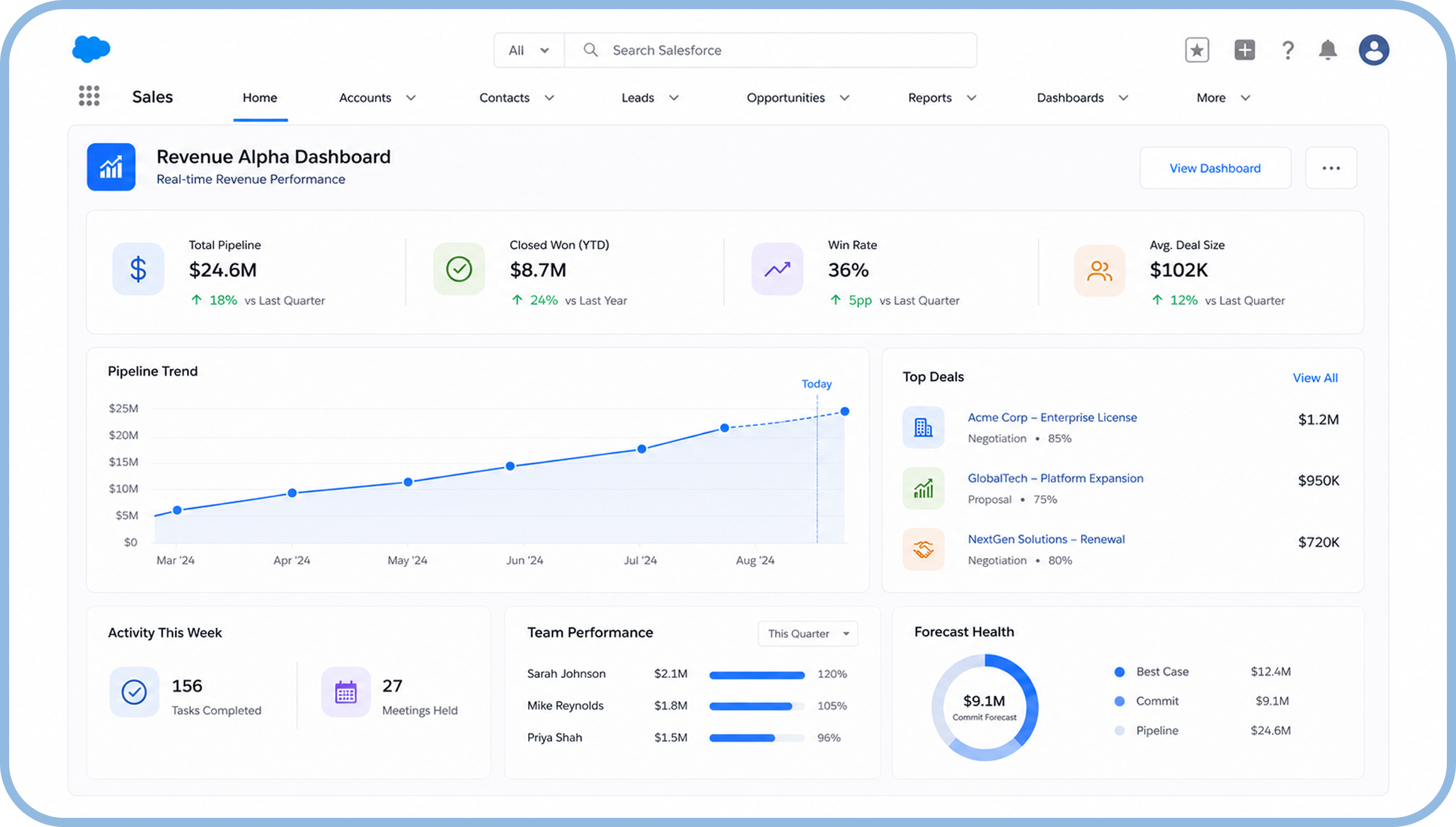The width and height of the screenshot is (1456, 827).
Task: Click the Acme Corp building icon
Action: (x=923, y=427)
